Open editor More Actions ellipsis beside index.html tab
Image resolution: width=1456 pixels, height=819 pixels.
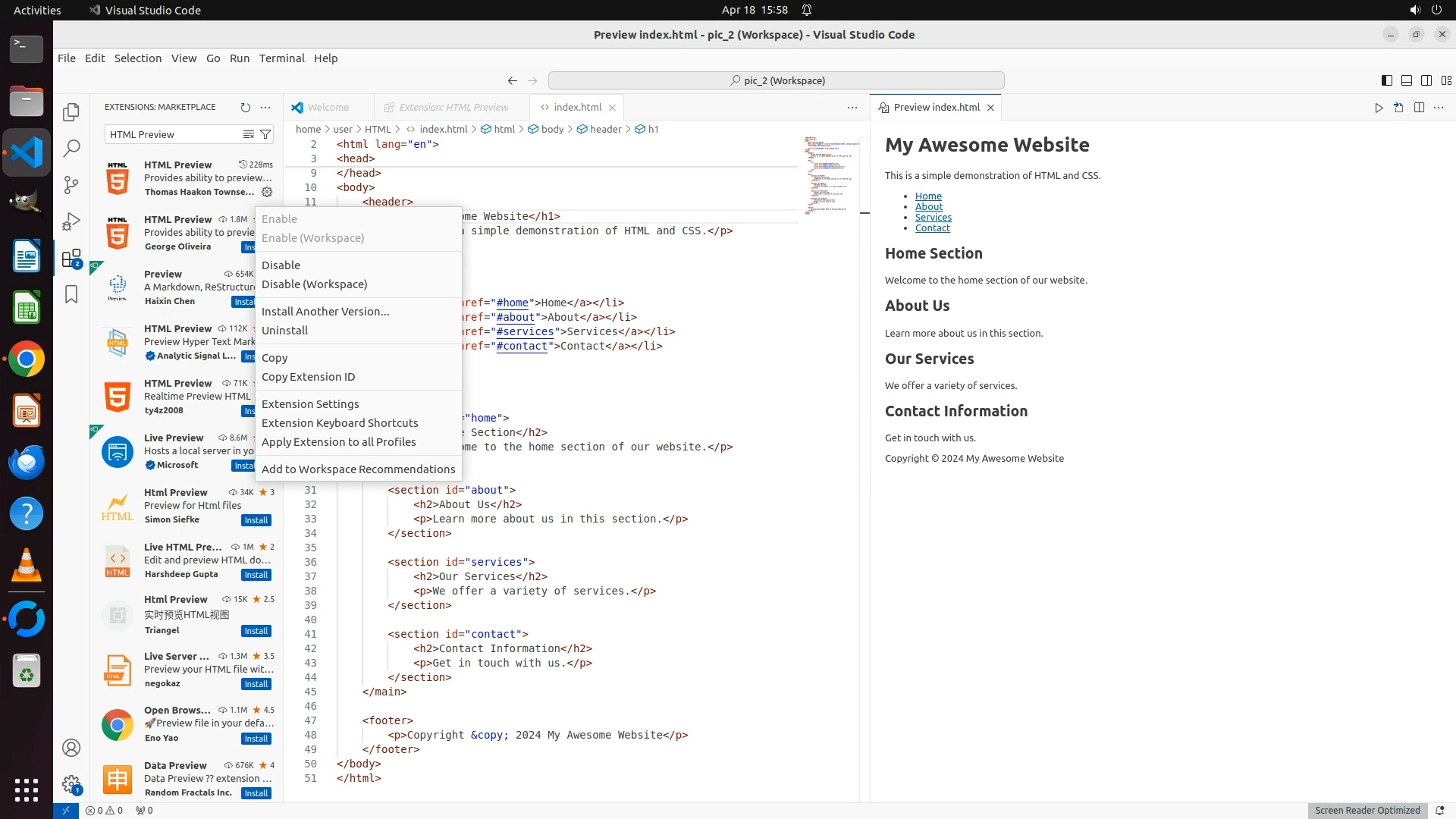pyautogui.click(x=852, y=108)
